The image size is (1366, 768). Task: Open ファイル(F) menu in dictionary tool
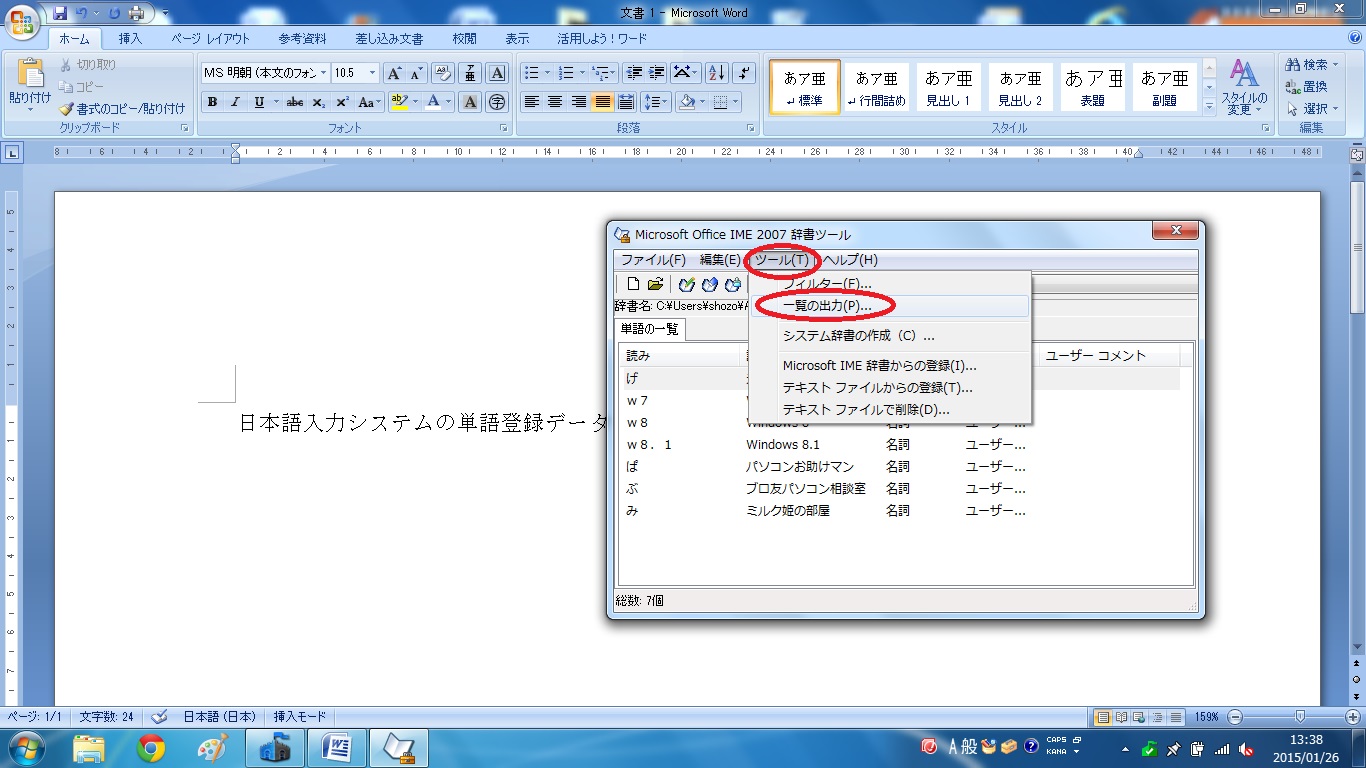pyautogui.click(x=653, y=260)
